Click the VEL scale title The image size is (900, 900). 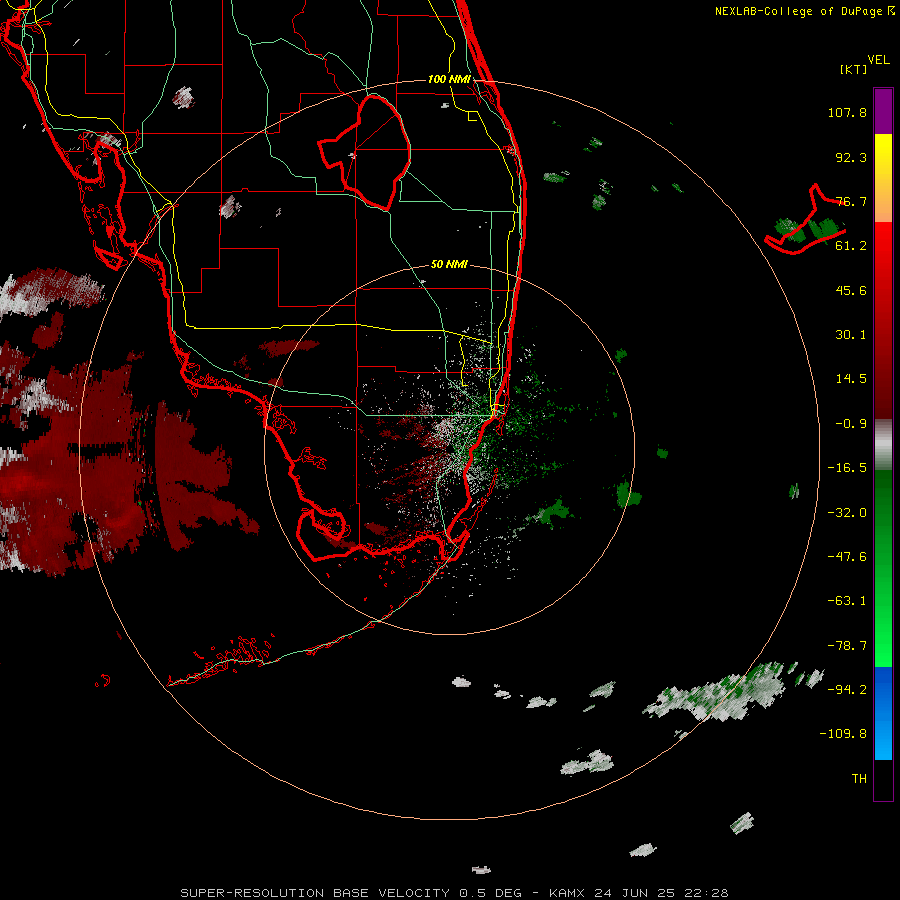(x=878, y=60)
